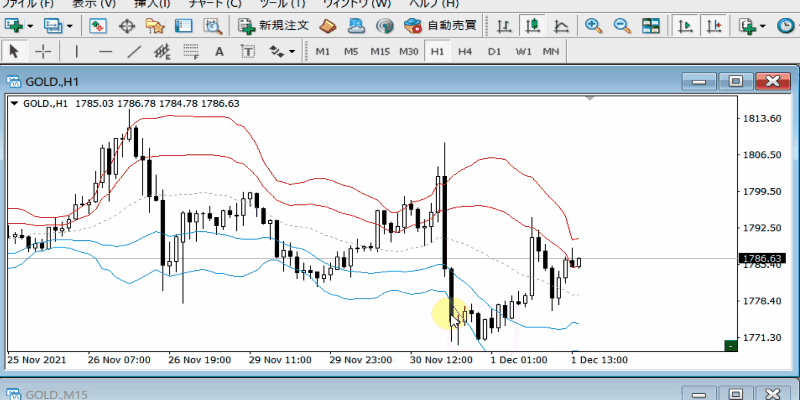Draw a vertical line tool
Viewport: 800px width, 400px height.
(x=77, y=51)
